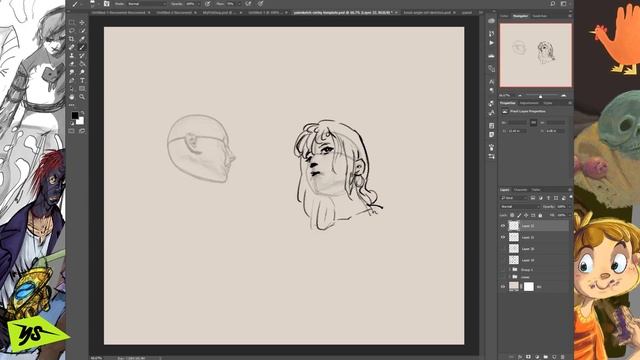Select the Rectangular Marquee tool
Image resolution: width=640 pixels, height=360 pixels.
click(72, 22)
